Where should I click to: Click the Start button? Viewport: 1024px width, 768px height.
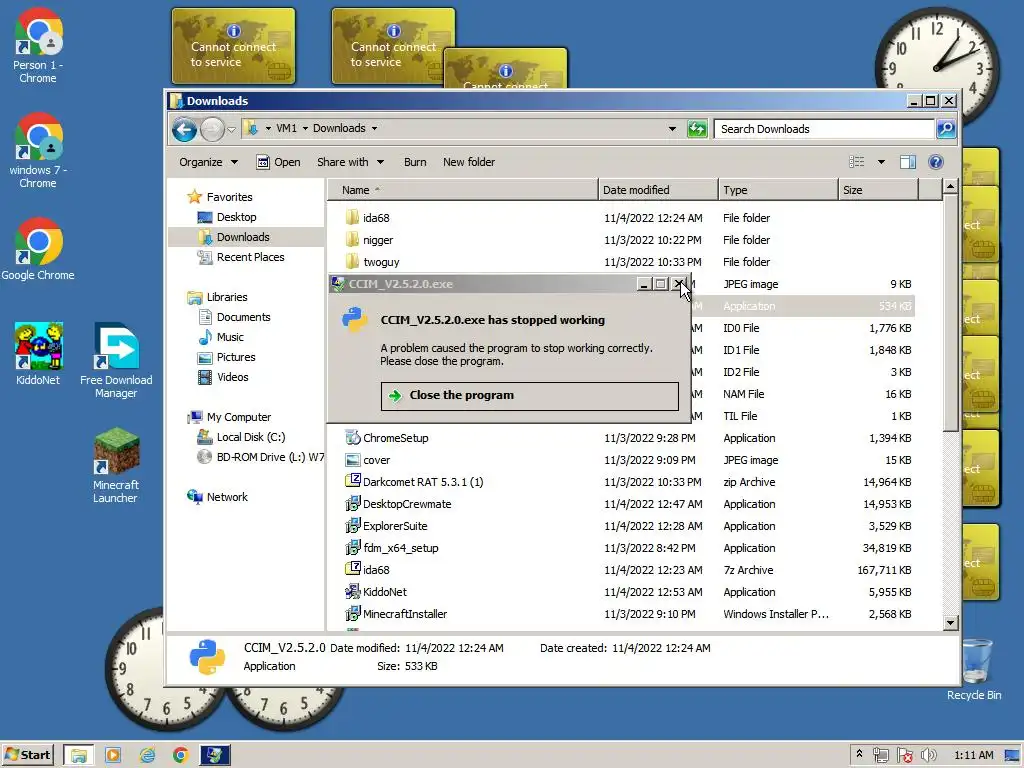pyautogui.click(x=27, y=756)
